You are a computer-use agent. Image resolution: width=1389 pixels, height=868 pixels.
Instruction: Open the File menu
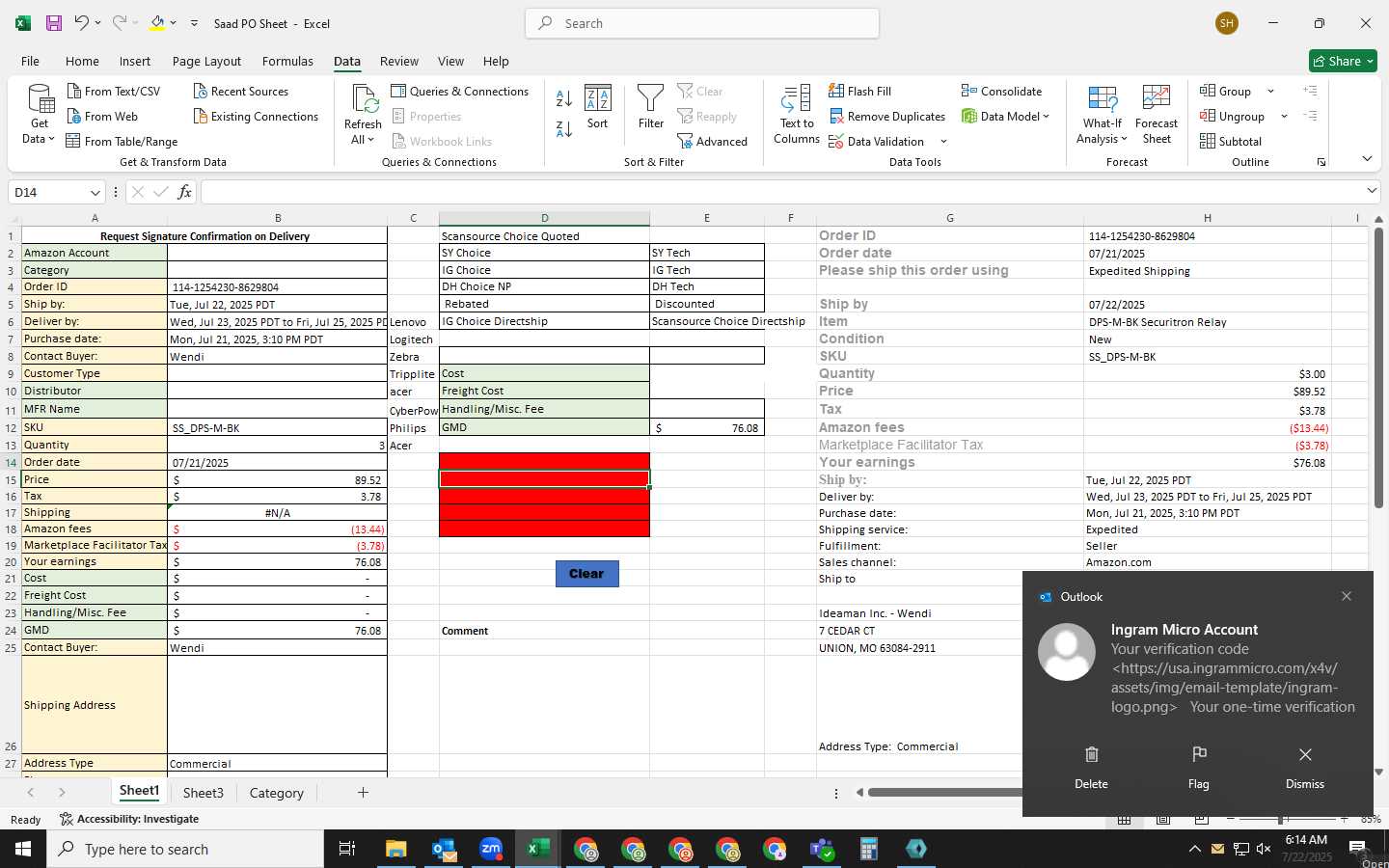(30, 61)
